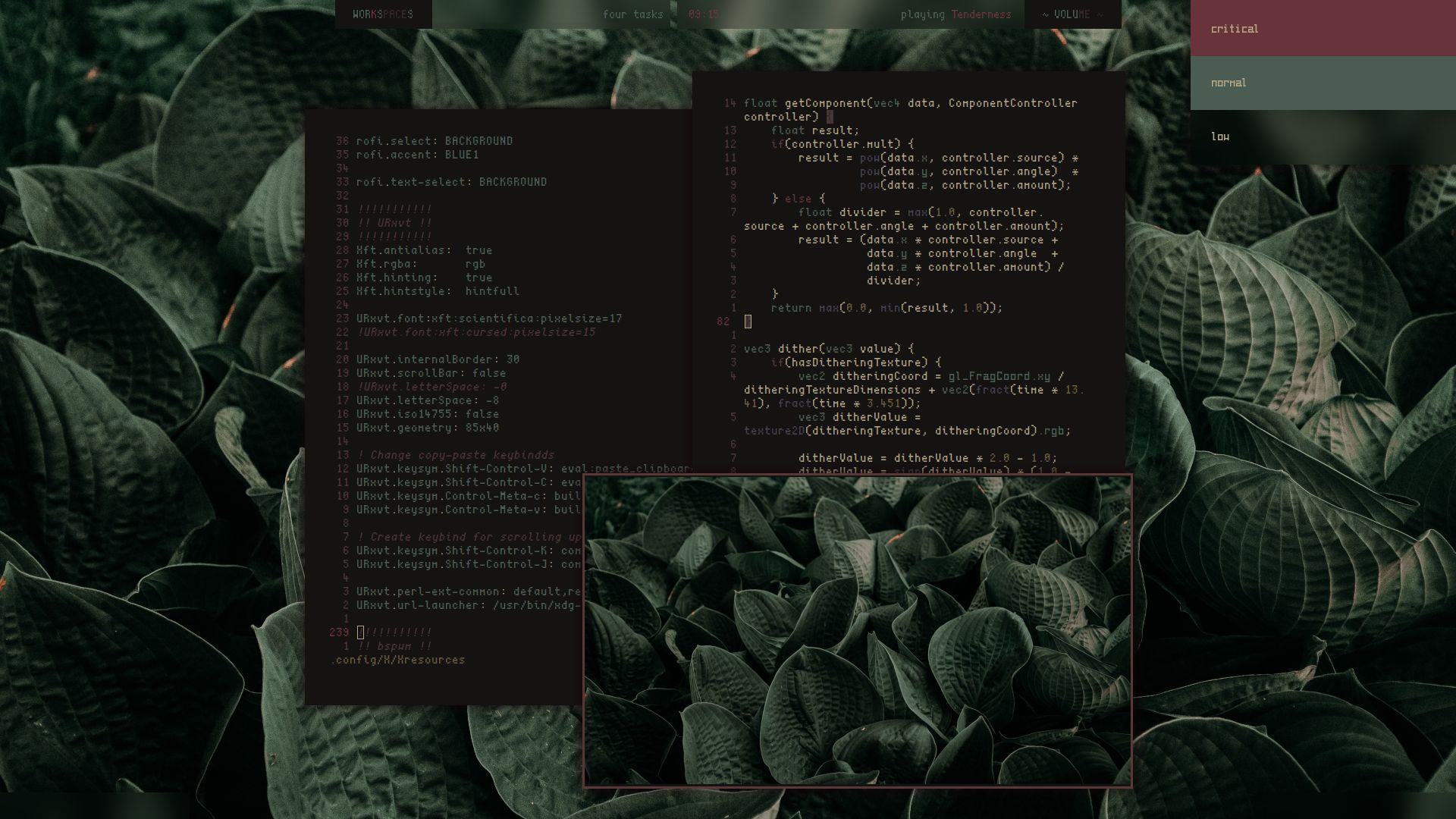Click the WORKSPACES module in the top bar

tap(383, 14)
